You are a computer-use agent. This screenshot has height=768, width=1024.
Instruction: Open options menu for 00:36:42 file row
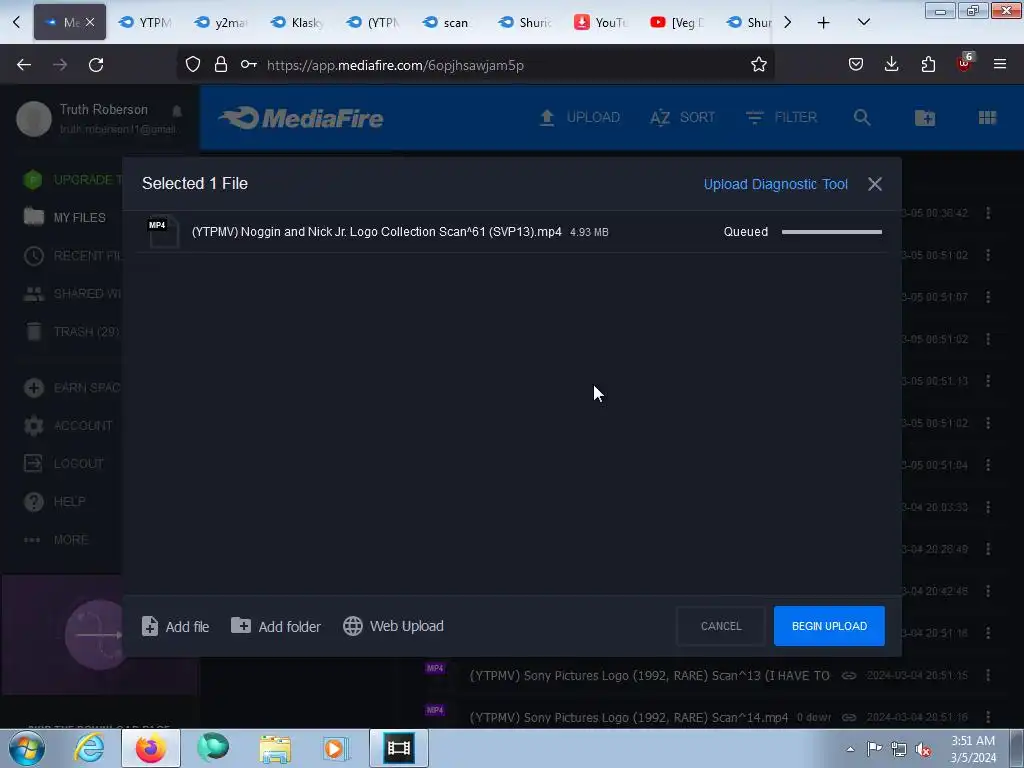pyautogui.click(x=988, y=213)
